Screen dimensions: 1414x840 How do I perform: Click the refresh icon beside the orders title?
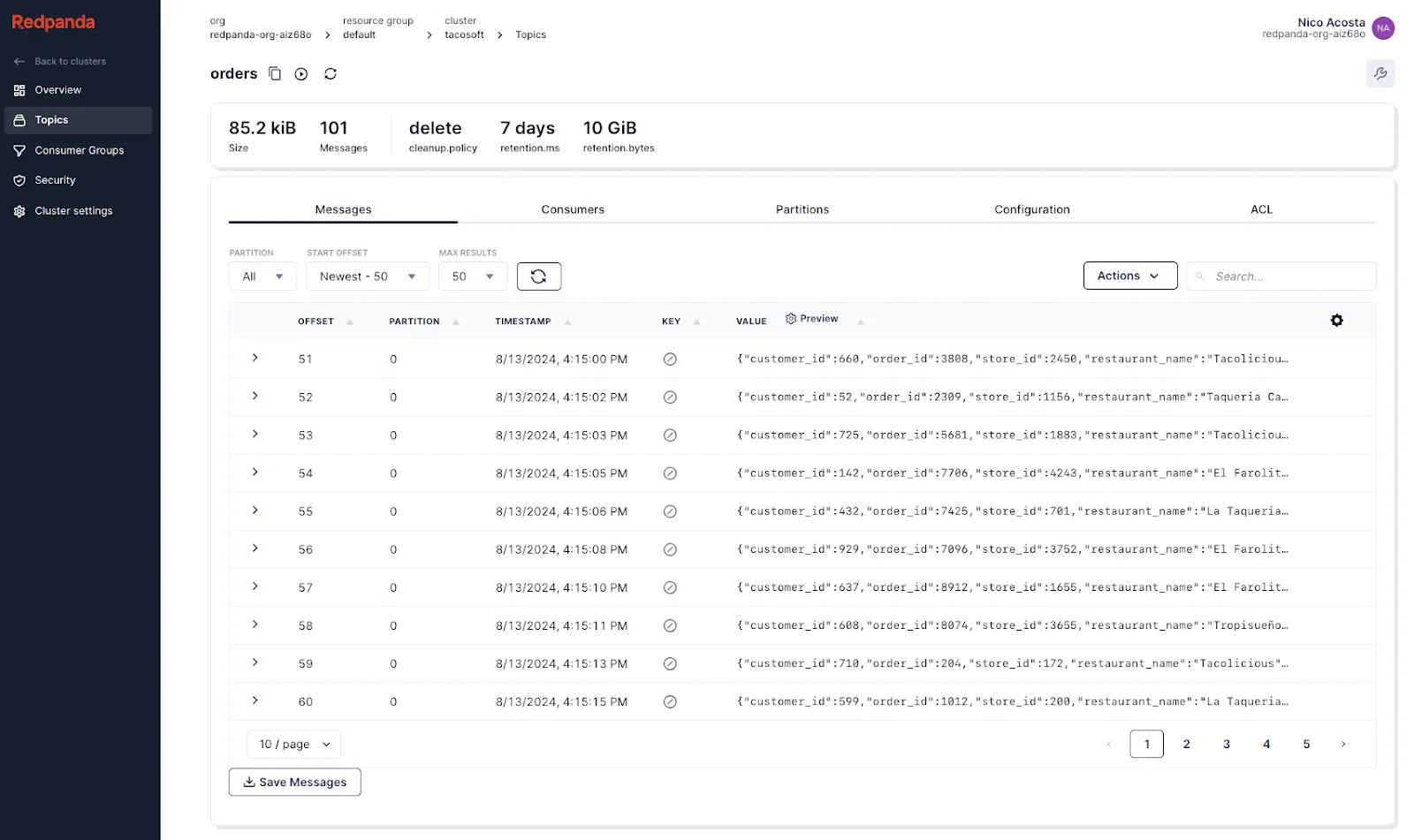point(331,73)
